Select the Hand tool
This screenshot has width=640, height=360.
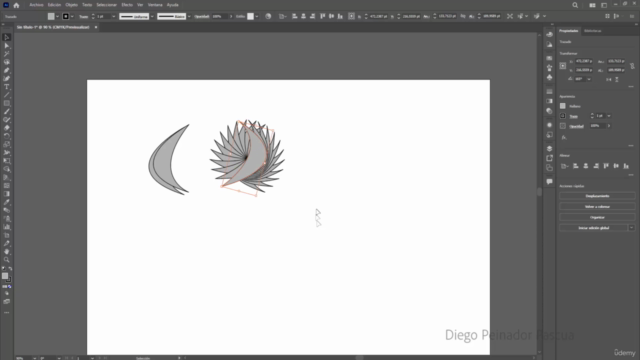tap(7, 251)
